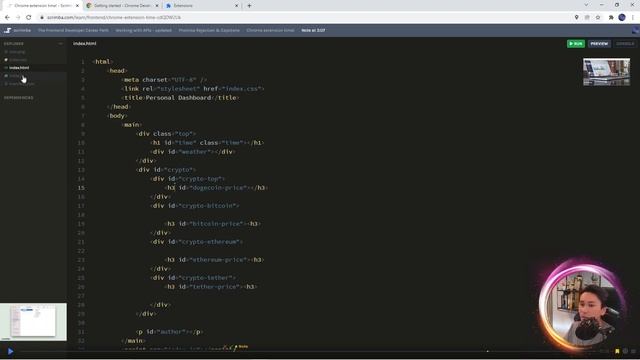This screenshot has width=640, height=360.
Task: Click the green RUN button
Action: point(576,44)
